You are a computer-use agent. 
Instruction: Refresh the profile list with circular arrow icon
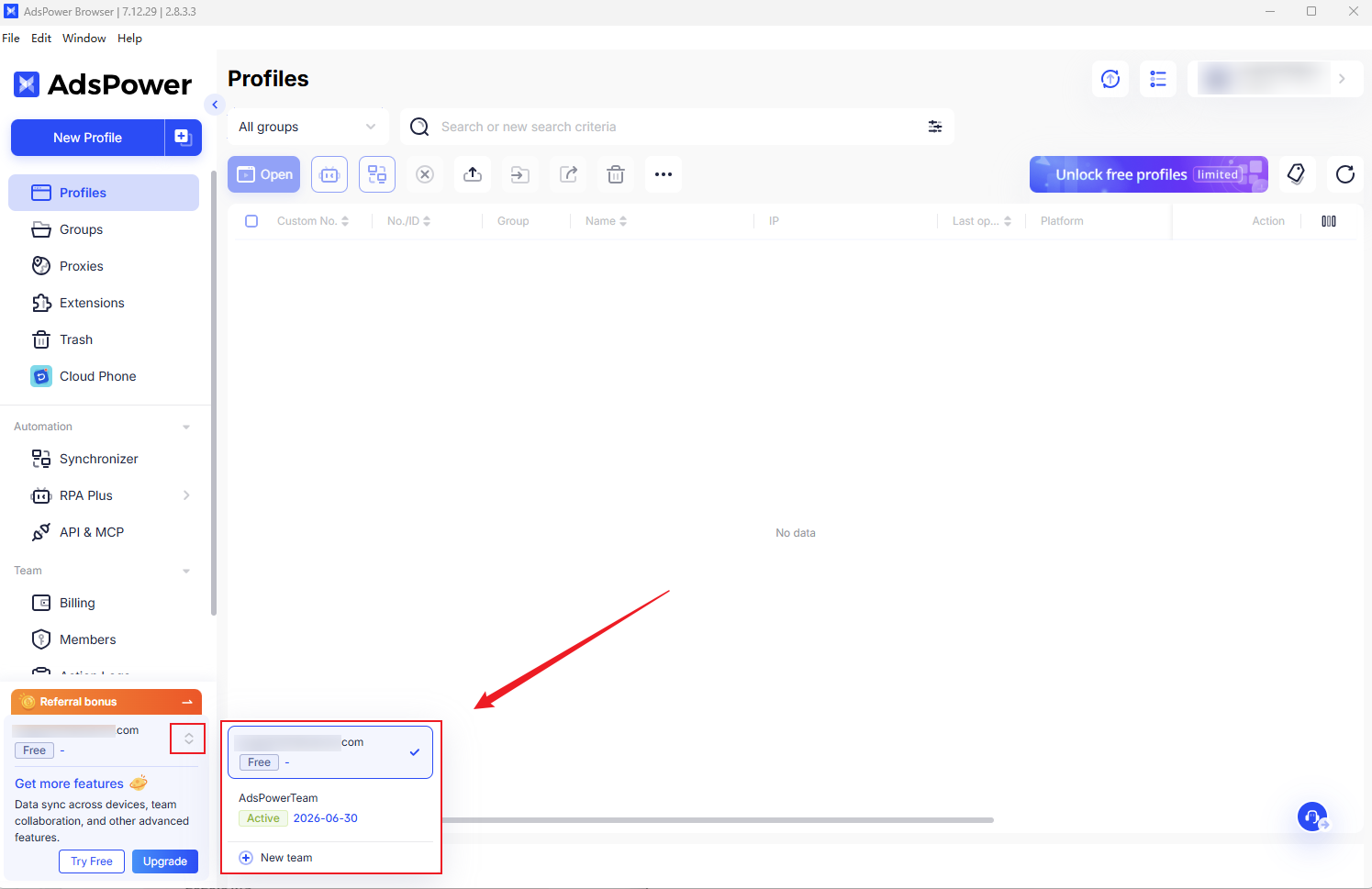[x=1344, y=174]
